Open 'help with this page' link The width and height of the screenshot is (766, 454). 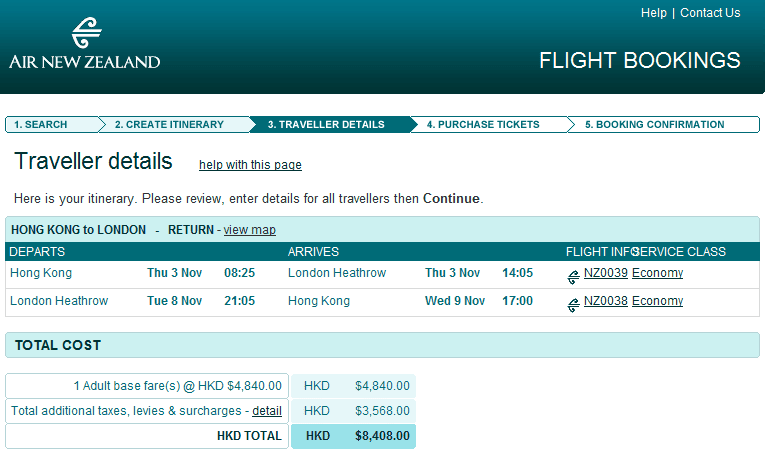tap(250, 165)
